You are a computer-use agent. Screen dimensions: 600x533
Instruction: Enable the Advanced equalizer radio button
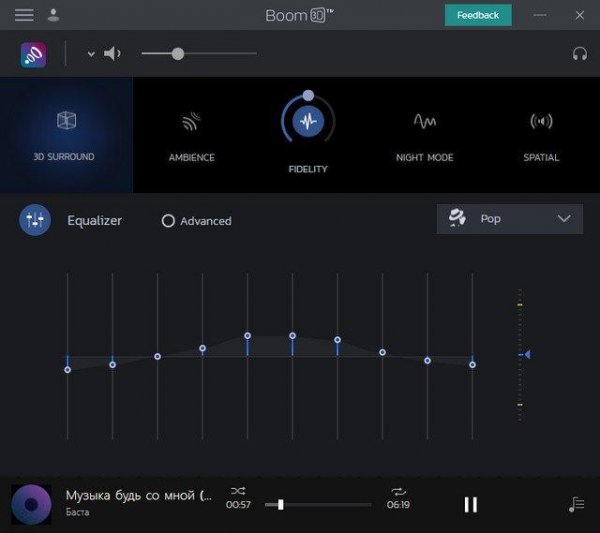click(x=168, y=221)
